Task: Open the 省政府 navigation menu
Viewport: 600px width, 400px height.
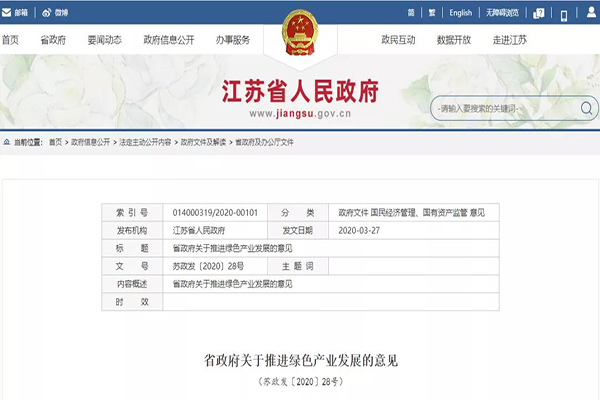Action: [x=53, y=40]
